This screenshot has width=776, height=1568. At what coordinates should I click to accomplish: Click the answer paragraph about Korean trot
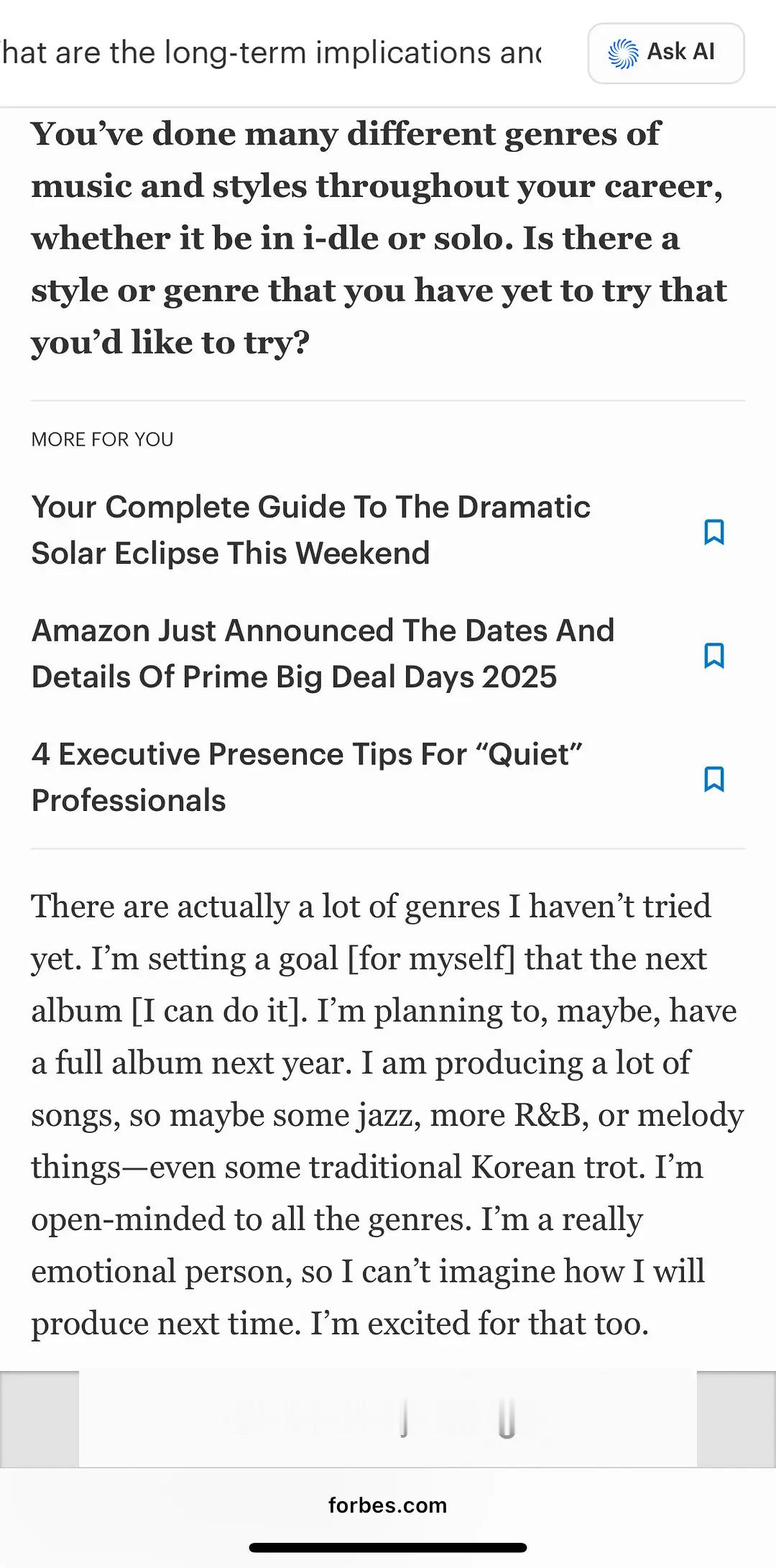(387, 1114)
